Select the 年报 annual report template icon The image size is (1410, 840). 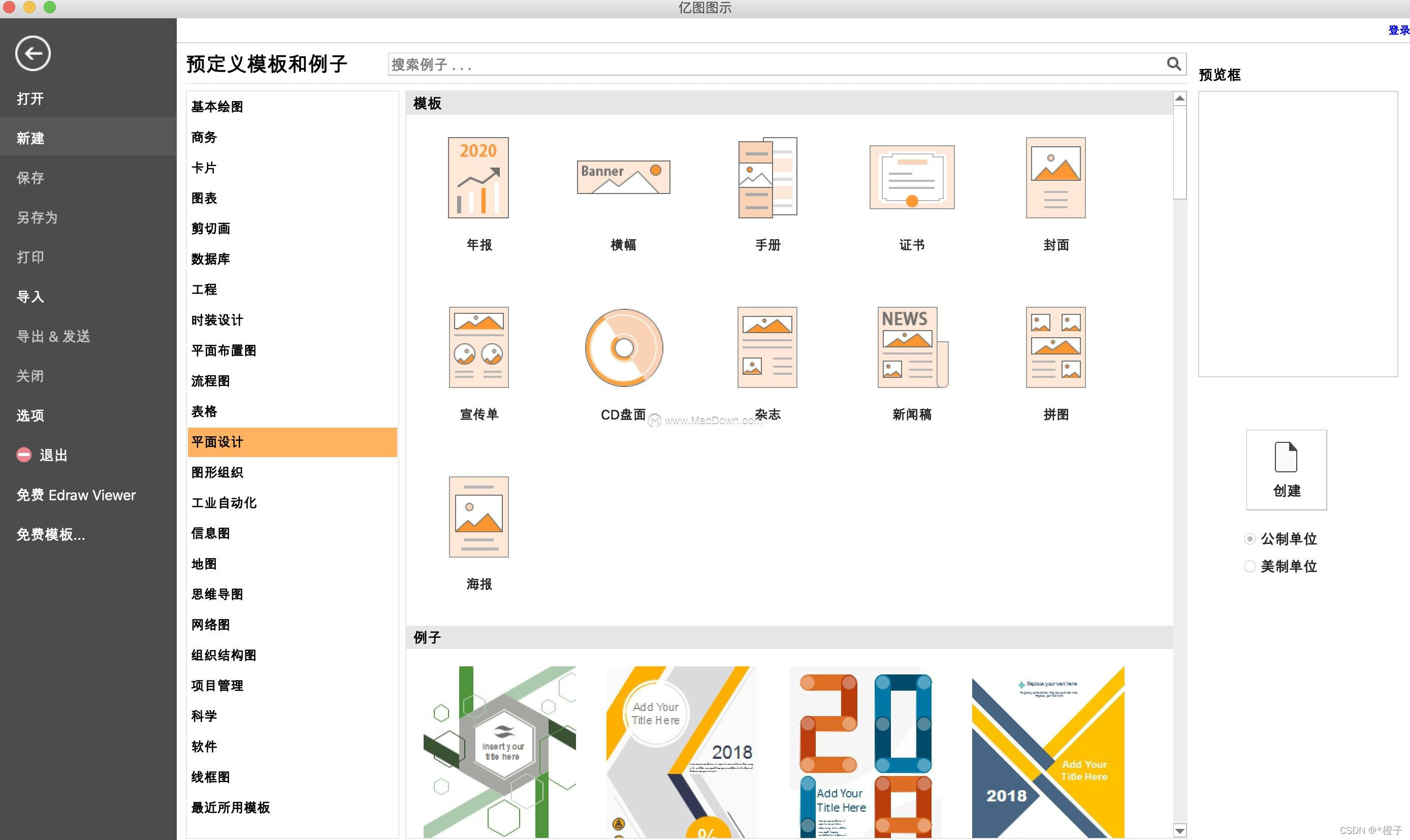point(478,178)
